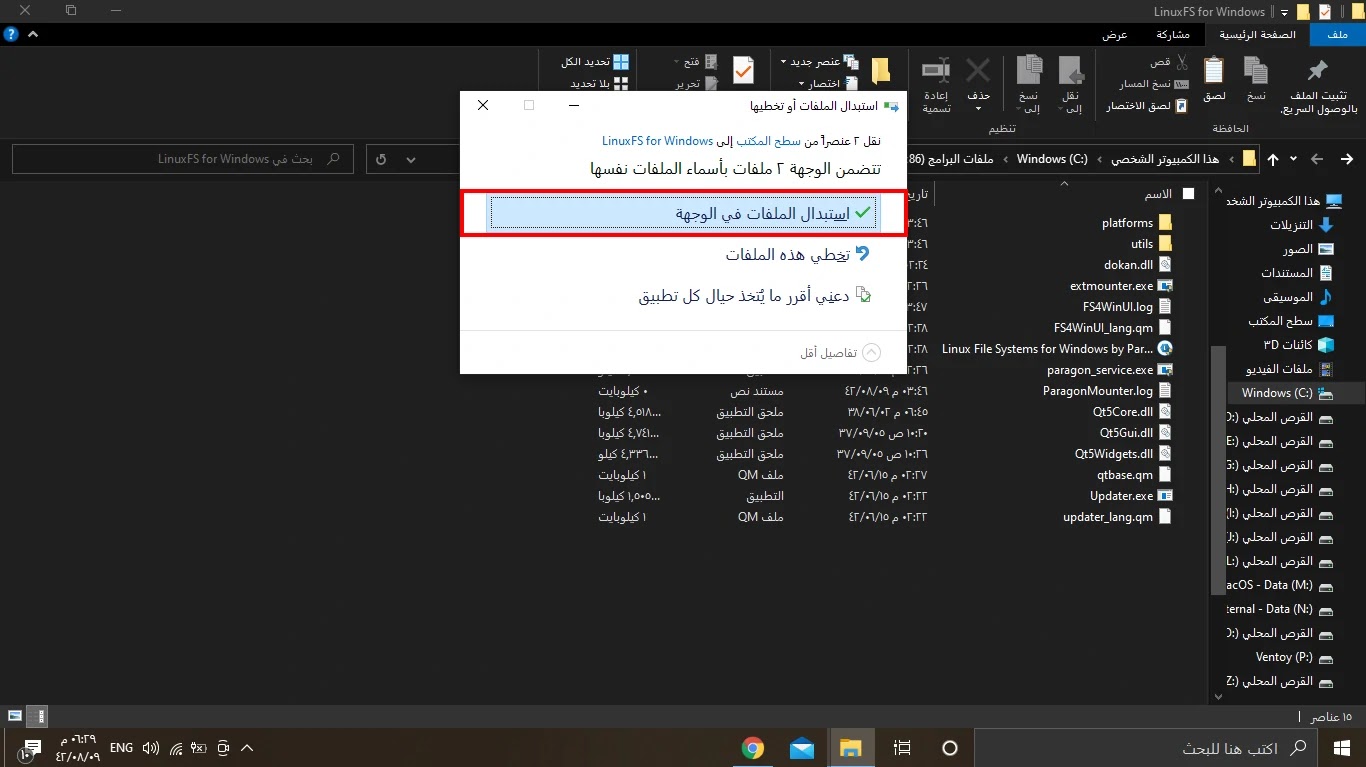The image size is (1366, 767).
Task: Select Downloads (التنزيلات) in navigation pane
Action: [x=1302, y=225]
